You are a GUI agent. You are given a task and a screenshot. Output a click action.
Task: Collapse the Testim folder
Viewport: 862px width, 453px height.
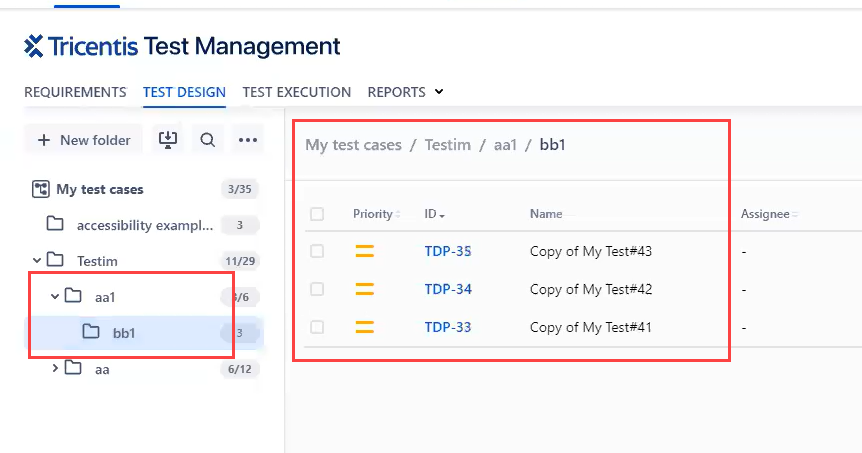click(x=37, y=261)
